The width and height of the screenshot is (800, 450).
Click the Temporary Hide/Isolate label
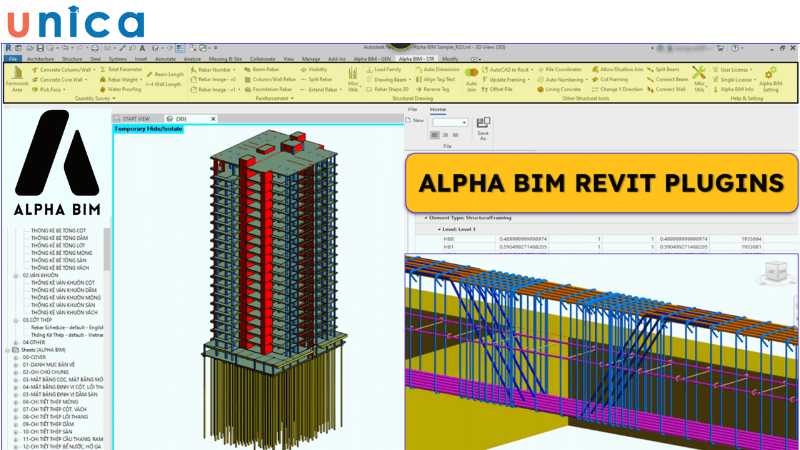(148, 129)
